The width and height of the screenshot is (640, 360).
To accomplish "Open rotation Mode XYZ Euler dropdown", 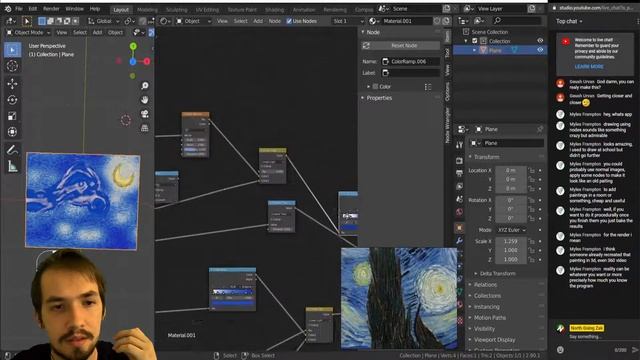I will tap(511, 230).
